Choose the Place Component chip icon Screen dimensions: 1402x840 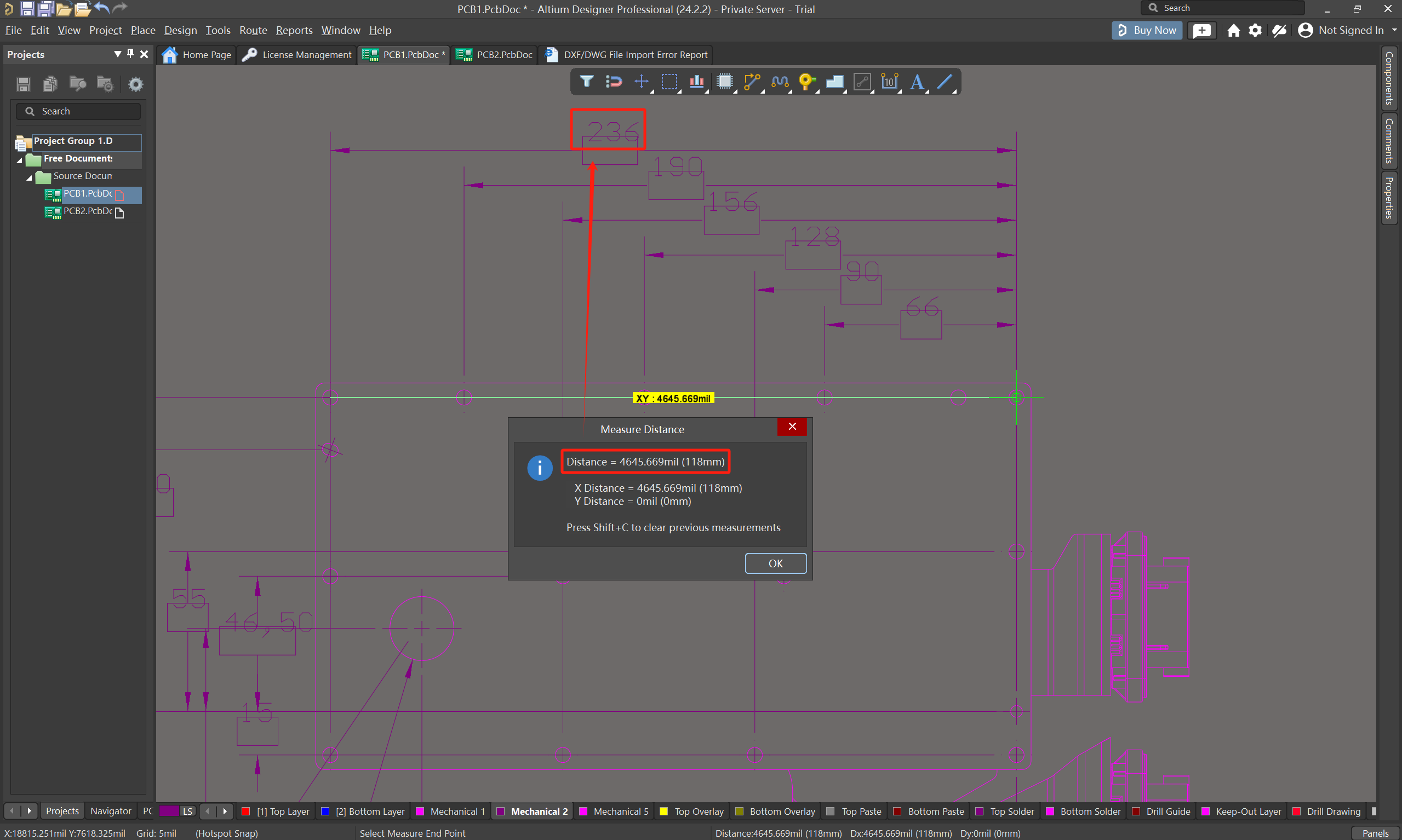pos(724,82)
